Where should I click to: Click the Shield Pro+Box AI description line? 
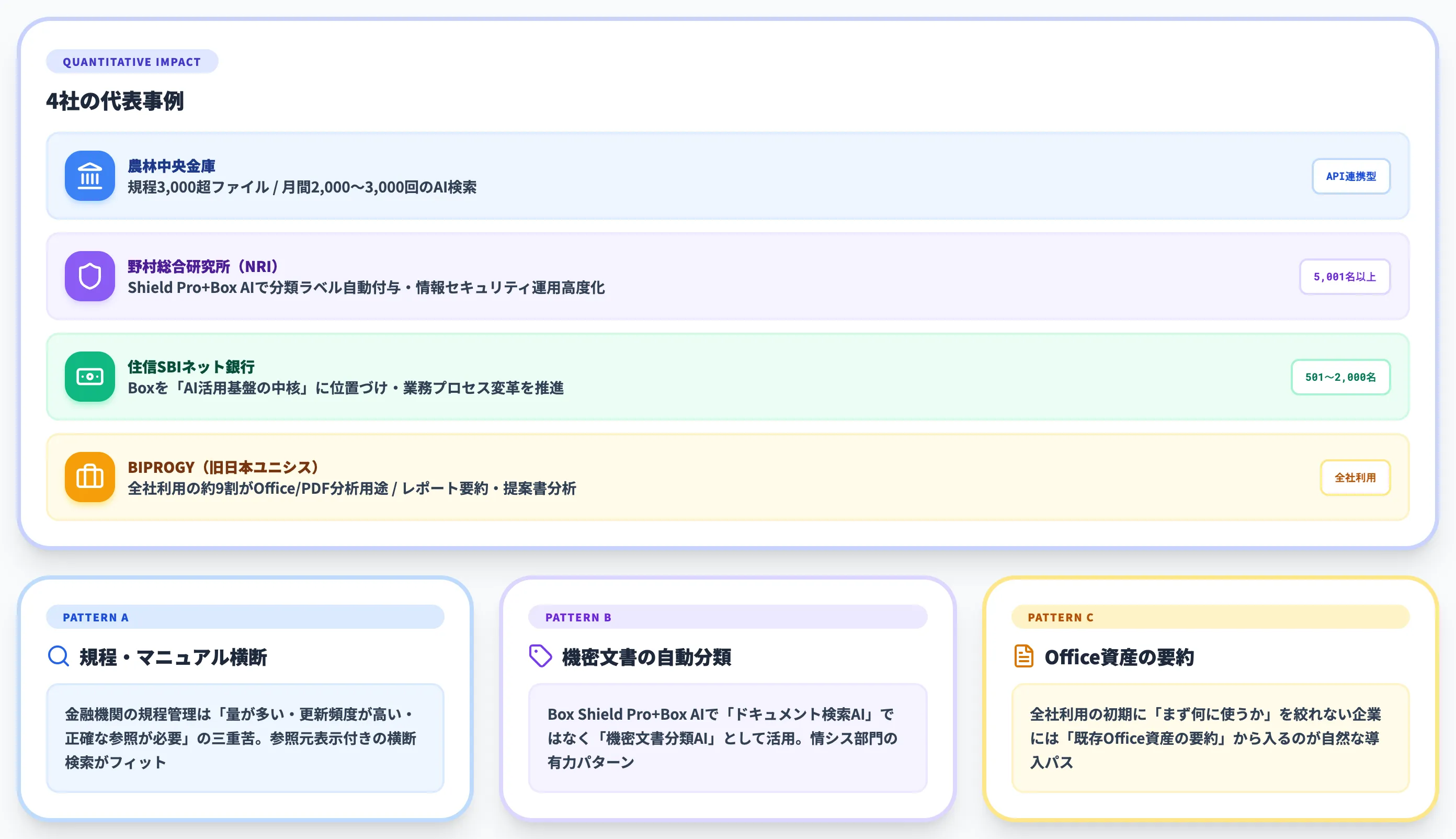pyautogui.click(x=366, y=288)
